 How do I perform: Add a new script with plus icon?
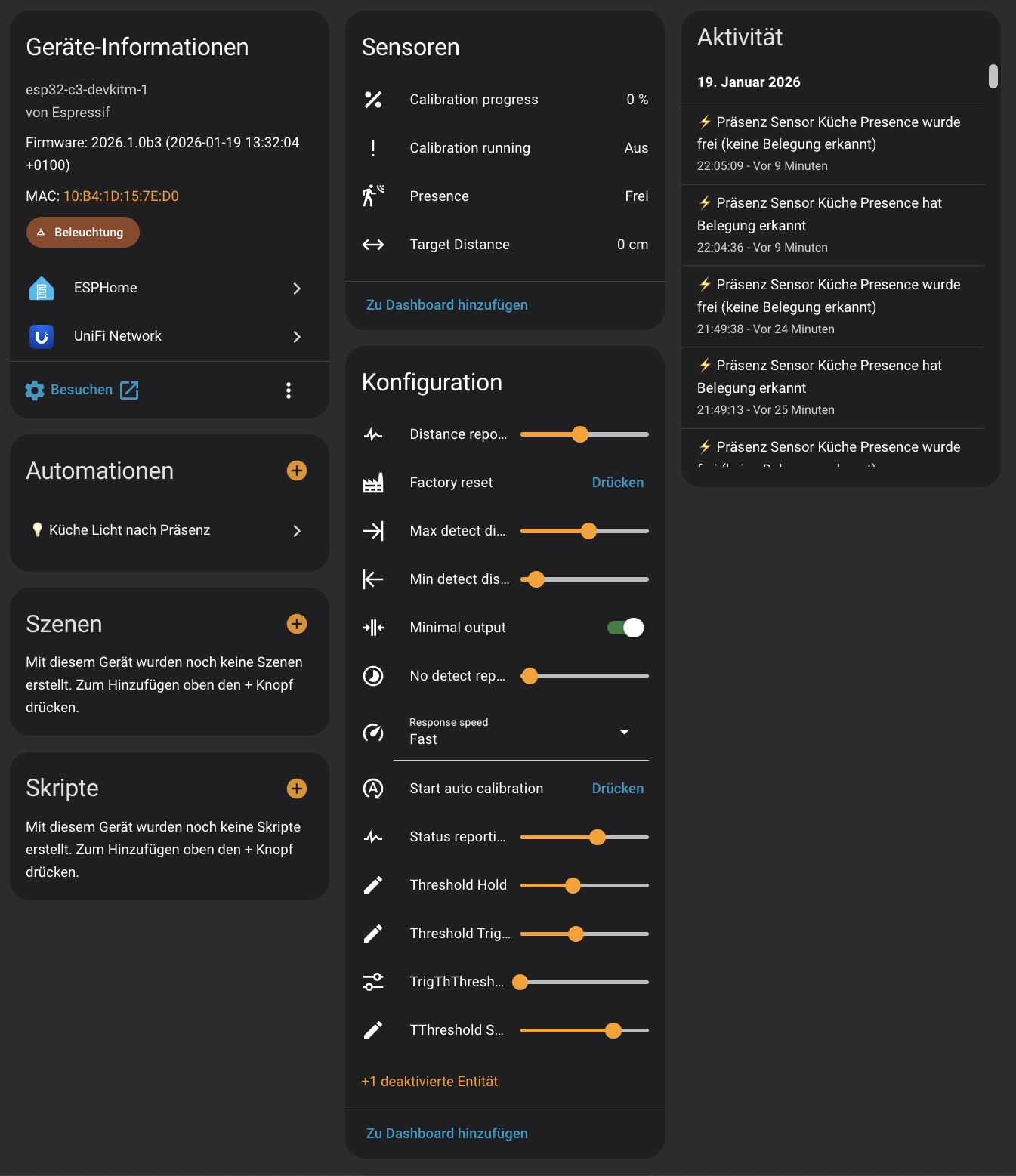tap(297, 789)
